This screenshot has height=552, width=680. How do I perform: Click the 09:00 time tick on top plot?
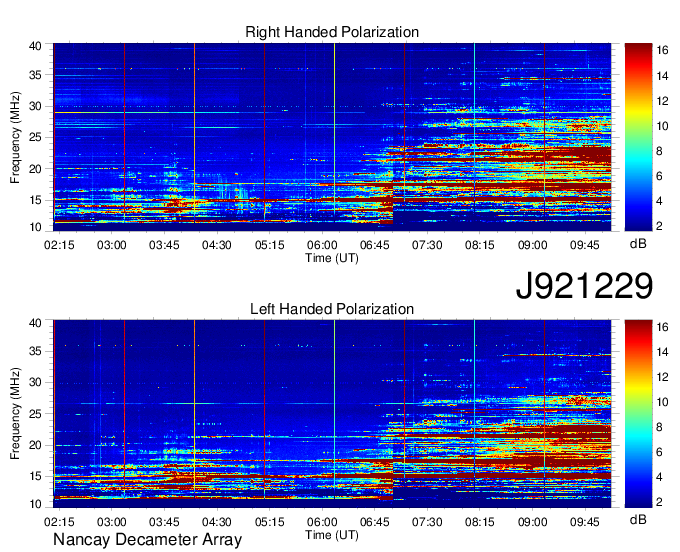(x=532, y=245)
